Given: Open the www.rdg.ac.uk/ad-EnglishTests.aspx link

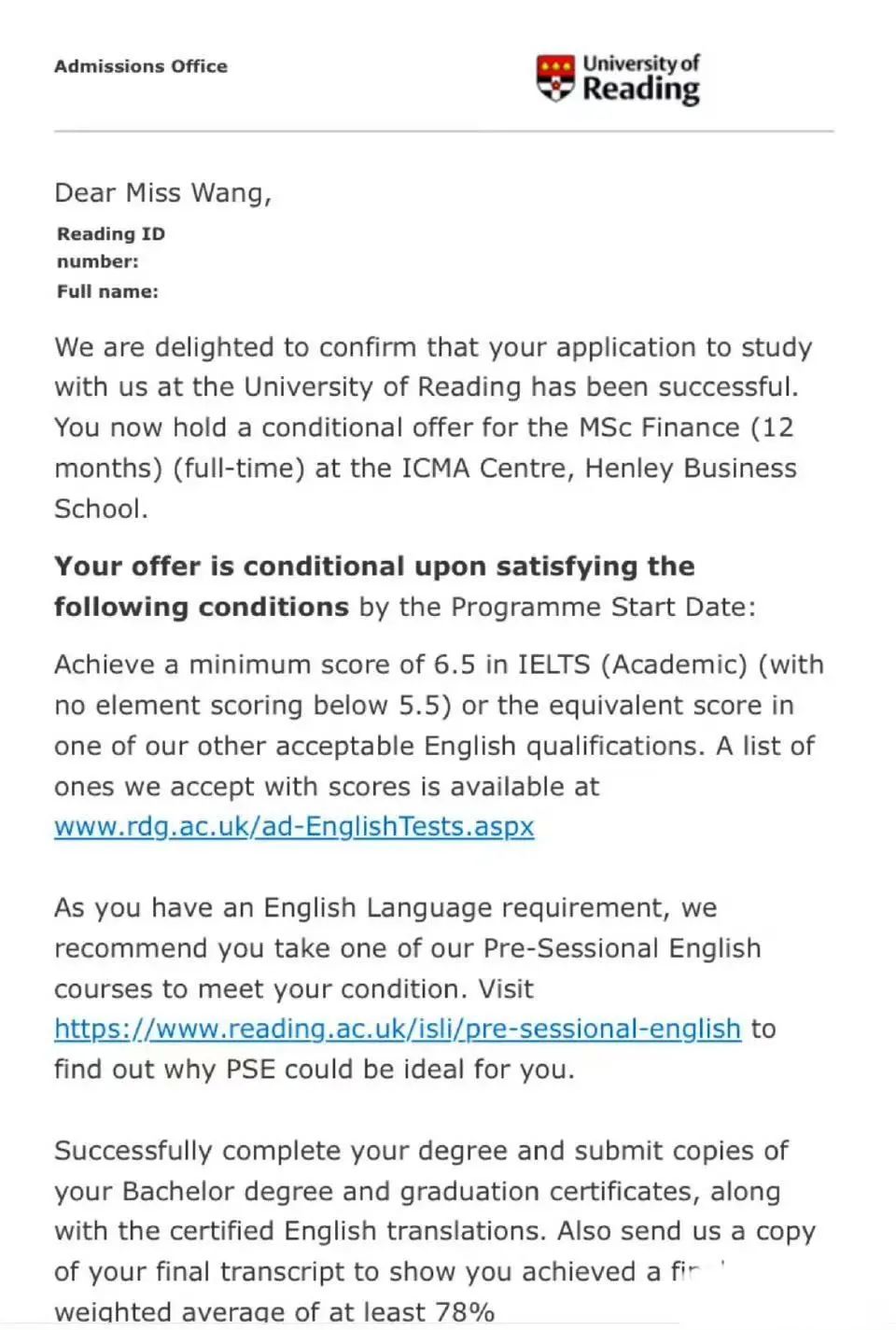Looking at the screenshot, I should point(294,827).
